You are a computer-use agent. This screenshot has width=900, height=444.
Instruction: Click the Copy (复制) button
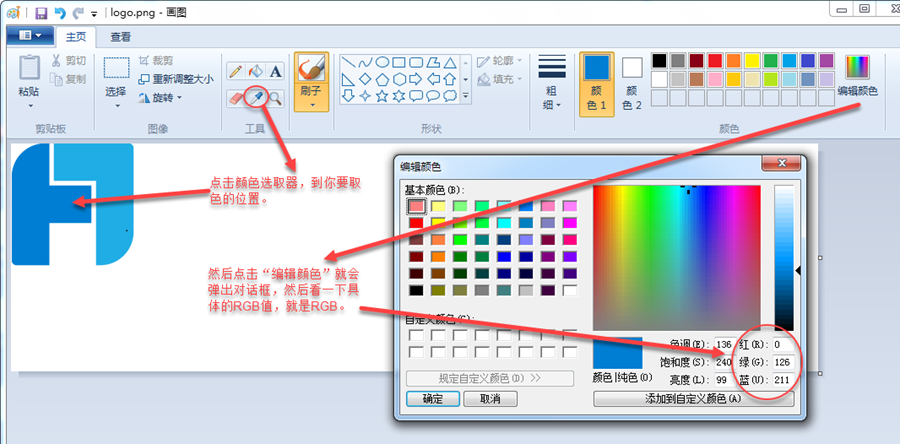pos(69,79)
